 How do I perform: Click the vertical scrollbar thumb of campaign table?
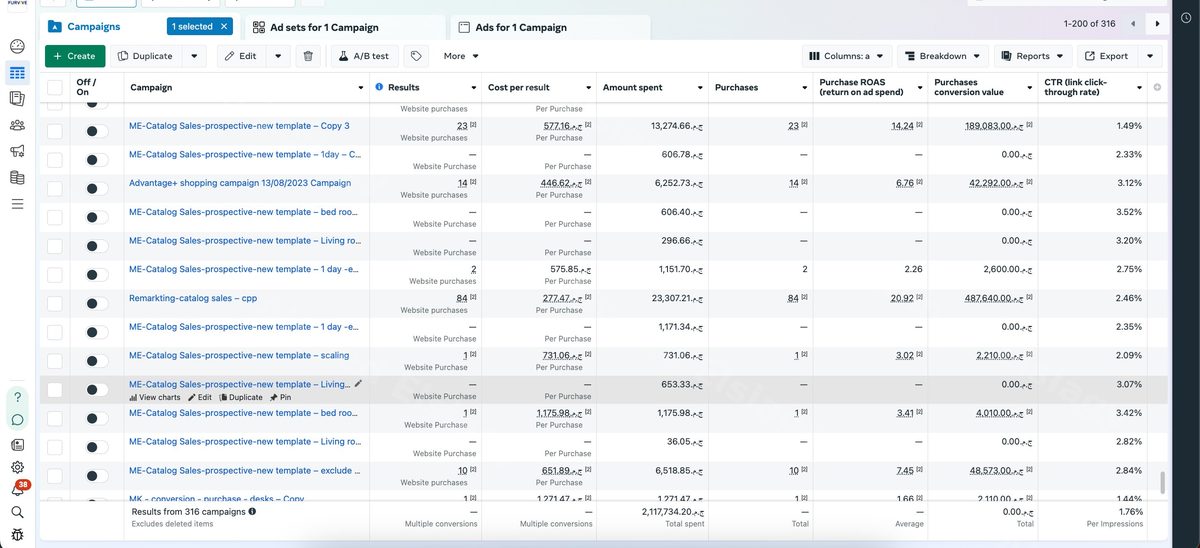1161,483
